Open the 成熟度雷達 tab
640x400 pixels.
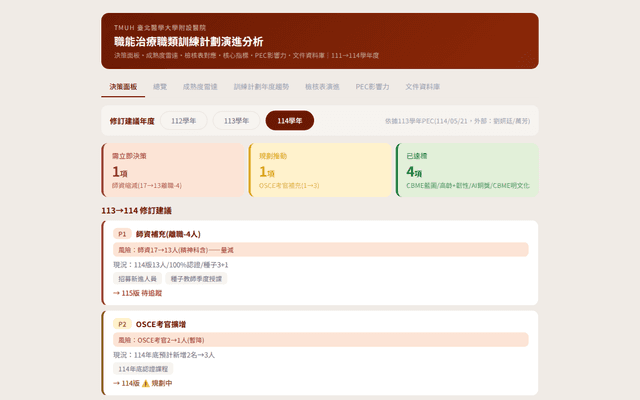(200, 87)
